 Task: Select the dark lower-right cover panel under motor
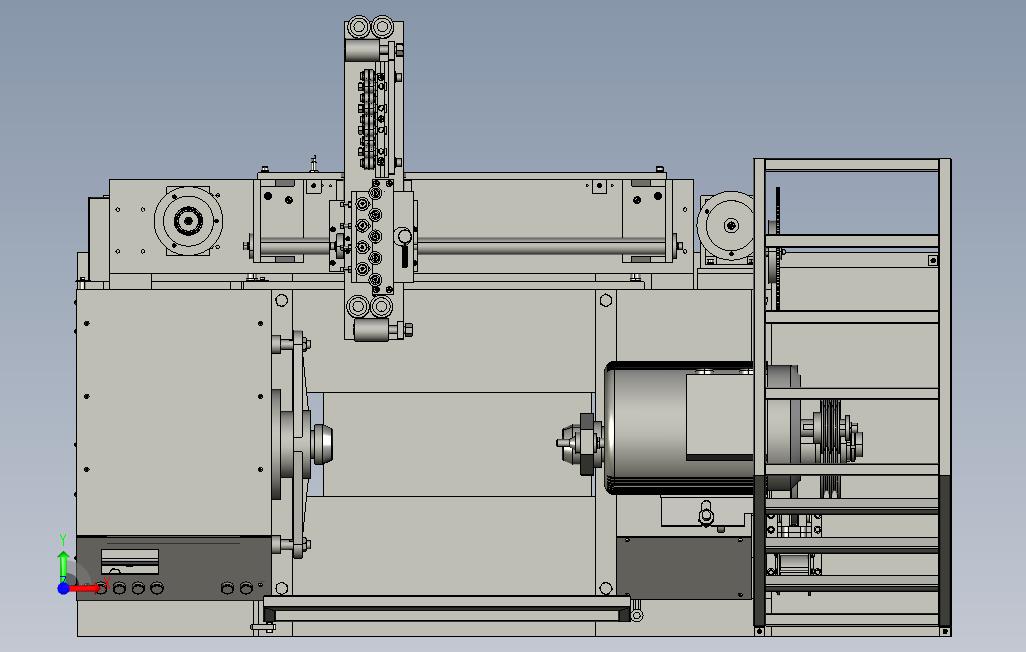pyautogui.click(x=684, y=568)
